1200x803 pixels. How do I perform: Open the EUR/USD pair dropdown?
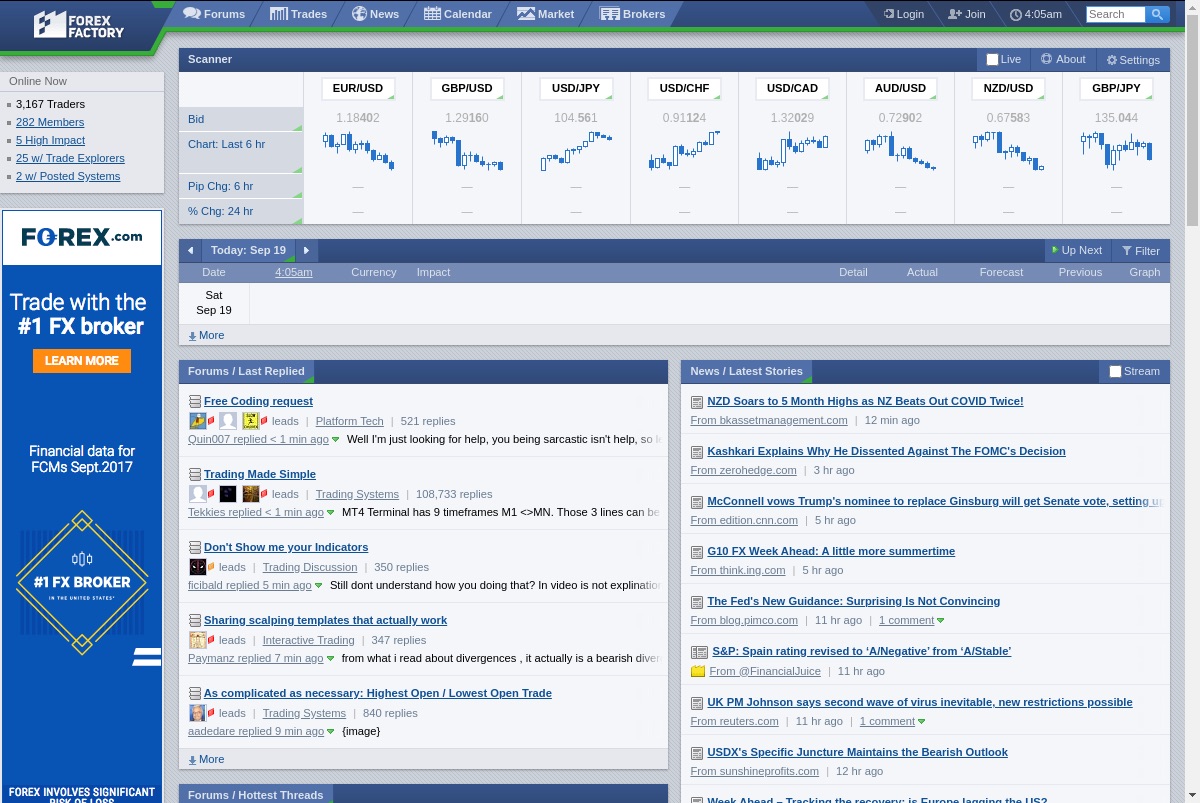[x=358, y=88]
